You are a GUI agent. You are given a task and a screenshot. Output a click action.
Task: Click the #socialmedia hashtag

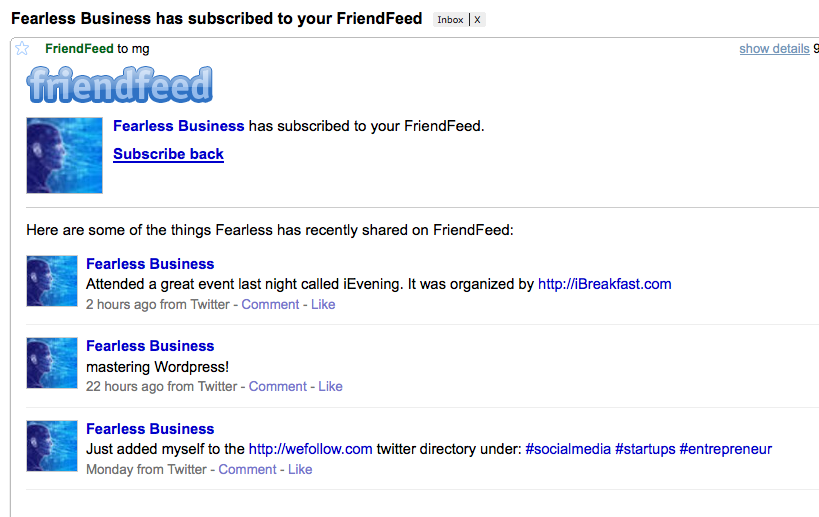567,449
